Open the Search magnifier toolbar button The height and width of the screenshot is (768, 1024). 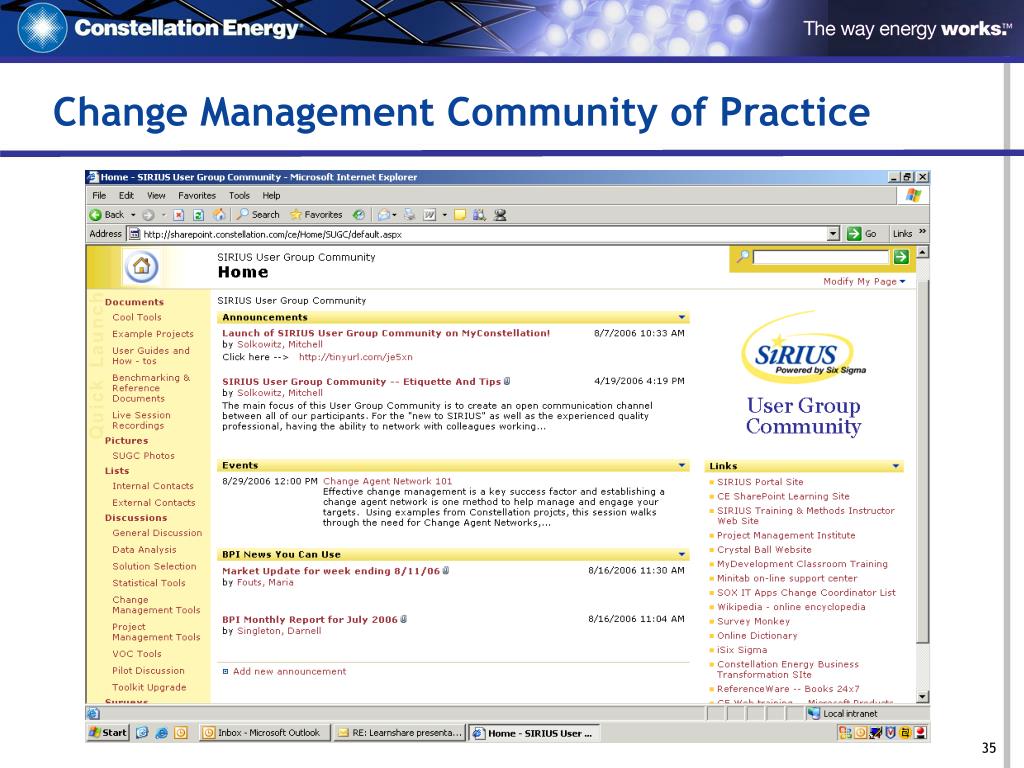pos(257,215)
